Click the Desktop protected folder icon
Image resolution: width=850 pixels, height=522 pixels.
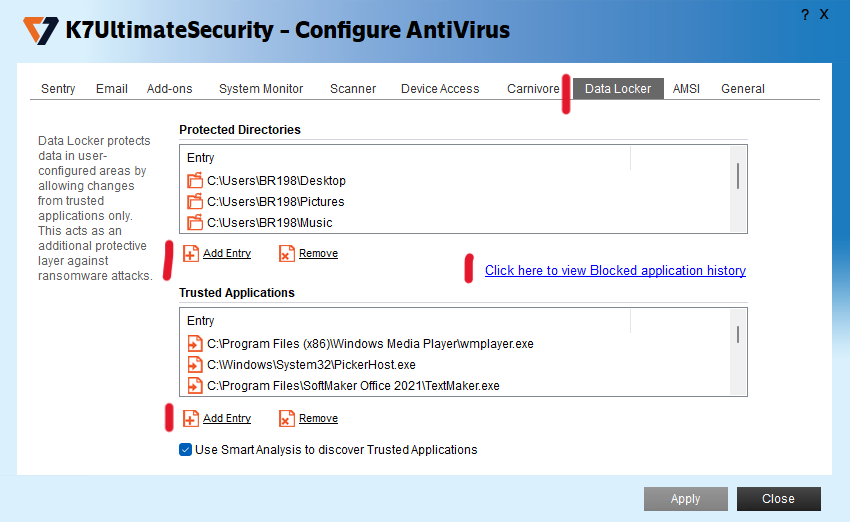point(195,181)
